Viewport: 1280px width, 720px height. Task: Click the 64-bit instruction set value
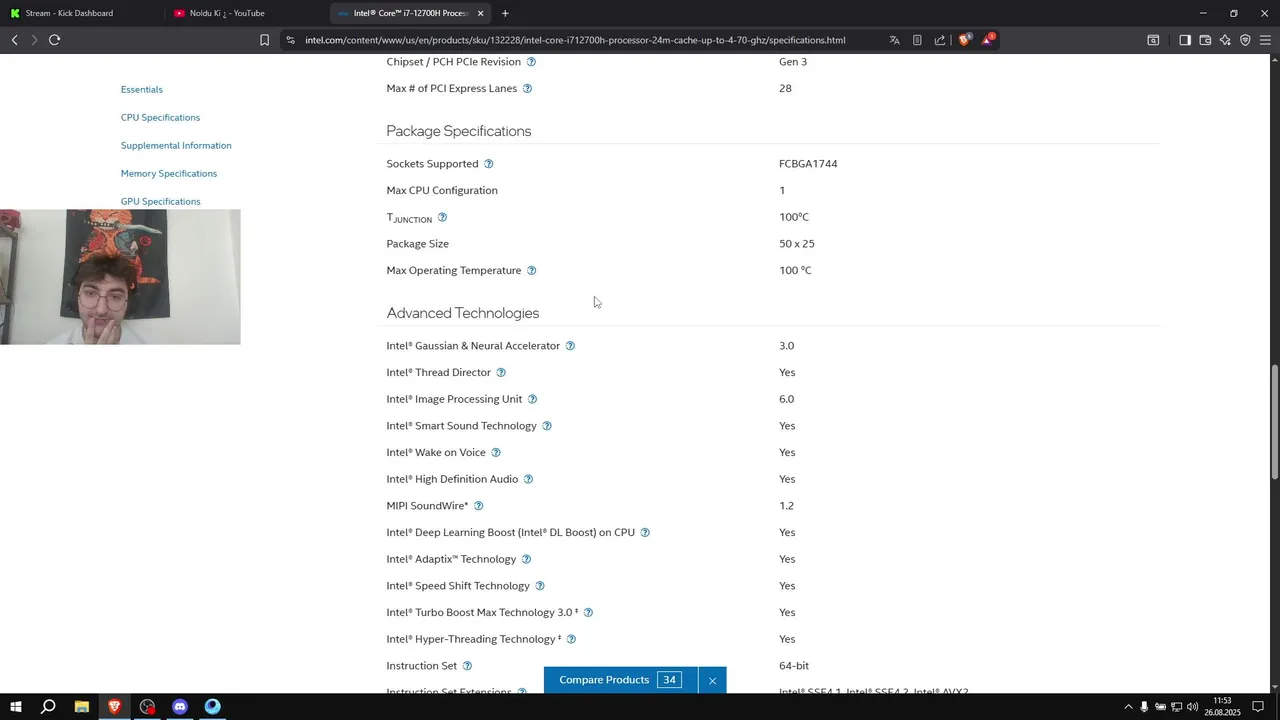coord(794,666)
